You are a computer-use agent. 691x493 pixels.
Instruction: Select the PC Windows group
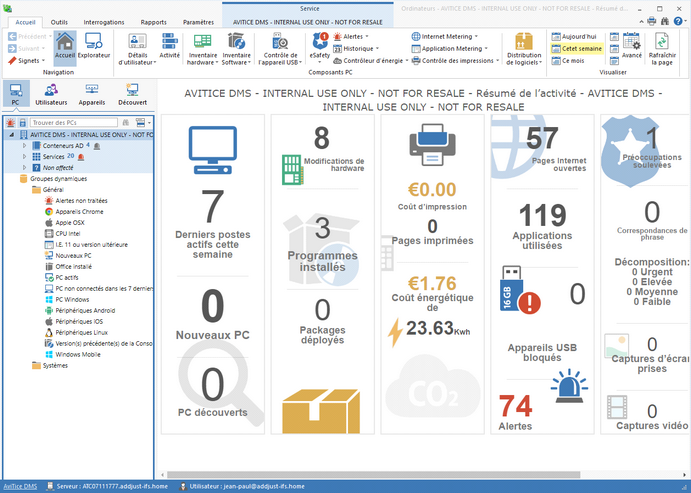point(67,300)
